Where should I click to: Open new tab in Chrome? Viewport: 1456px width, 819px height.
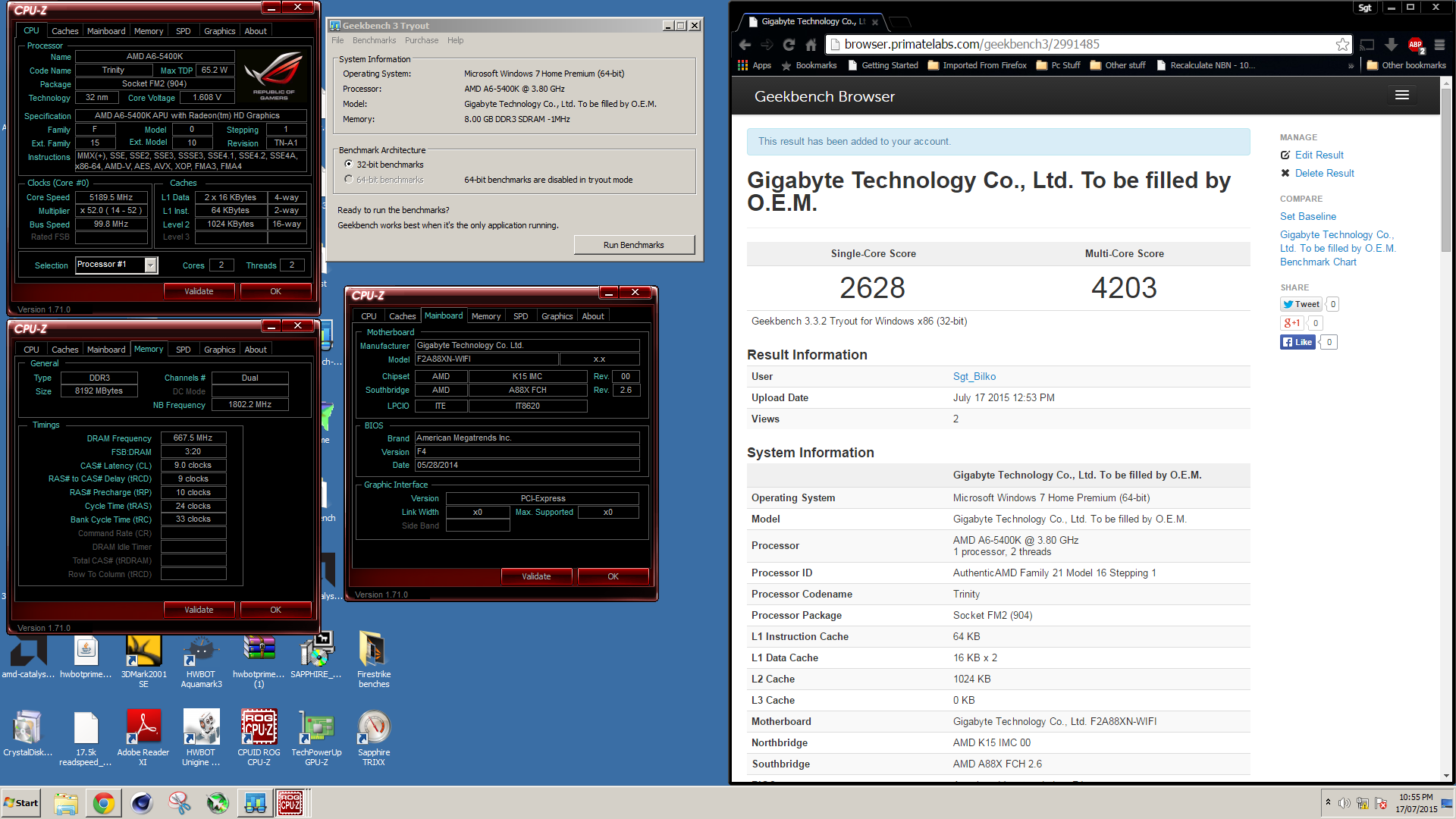pyautogui.click(x=900, y=22)
